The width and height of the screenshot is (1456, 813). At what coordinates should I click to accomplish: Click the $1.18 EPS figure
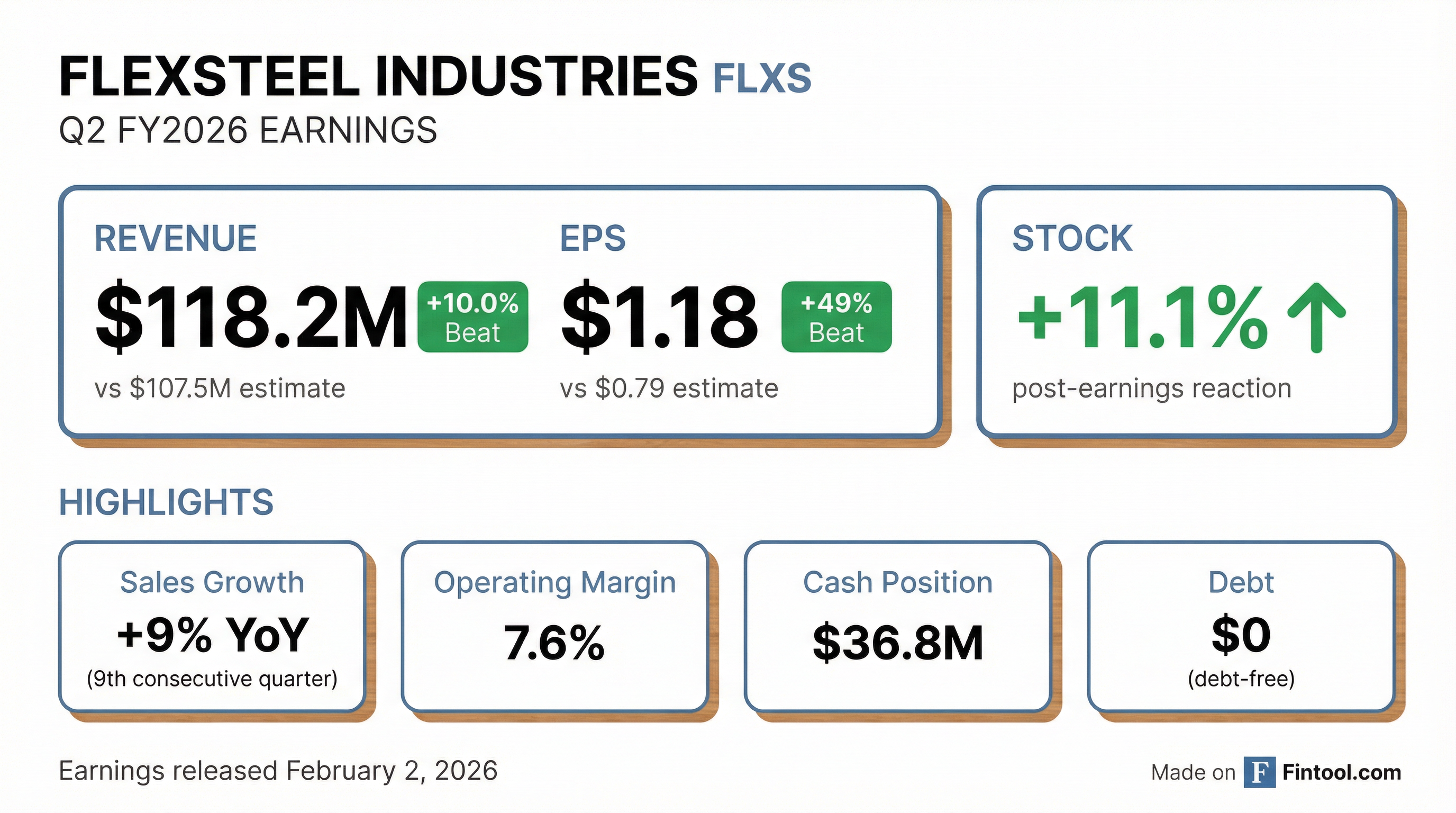pyautogui.click(x=659, y=316)
